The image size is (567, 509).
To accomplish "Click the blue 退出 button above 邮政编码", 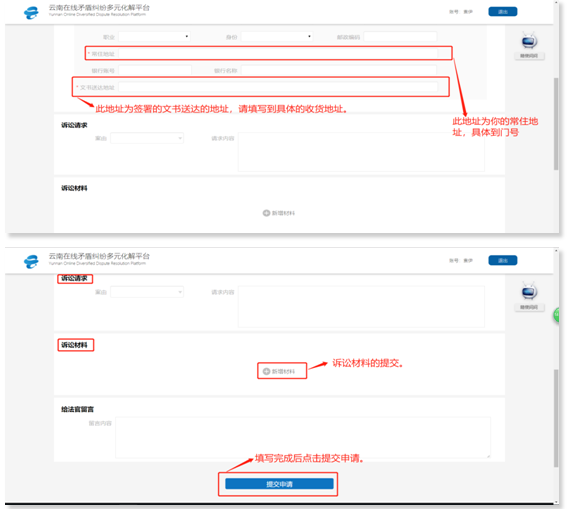I will coord(503,12).
